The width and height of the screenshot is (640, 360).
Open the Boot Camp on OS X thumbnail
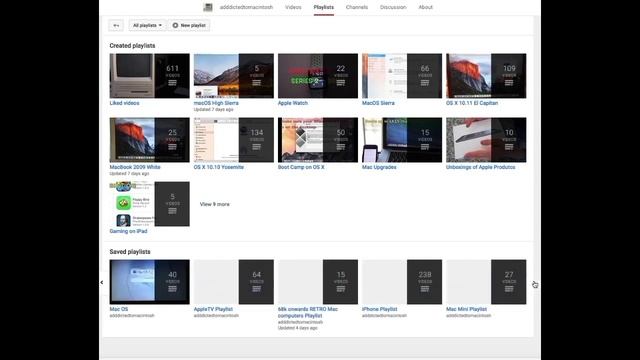(x=318, y=140)
